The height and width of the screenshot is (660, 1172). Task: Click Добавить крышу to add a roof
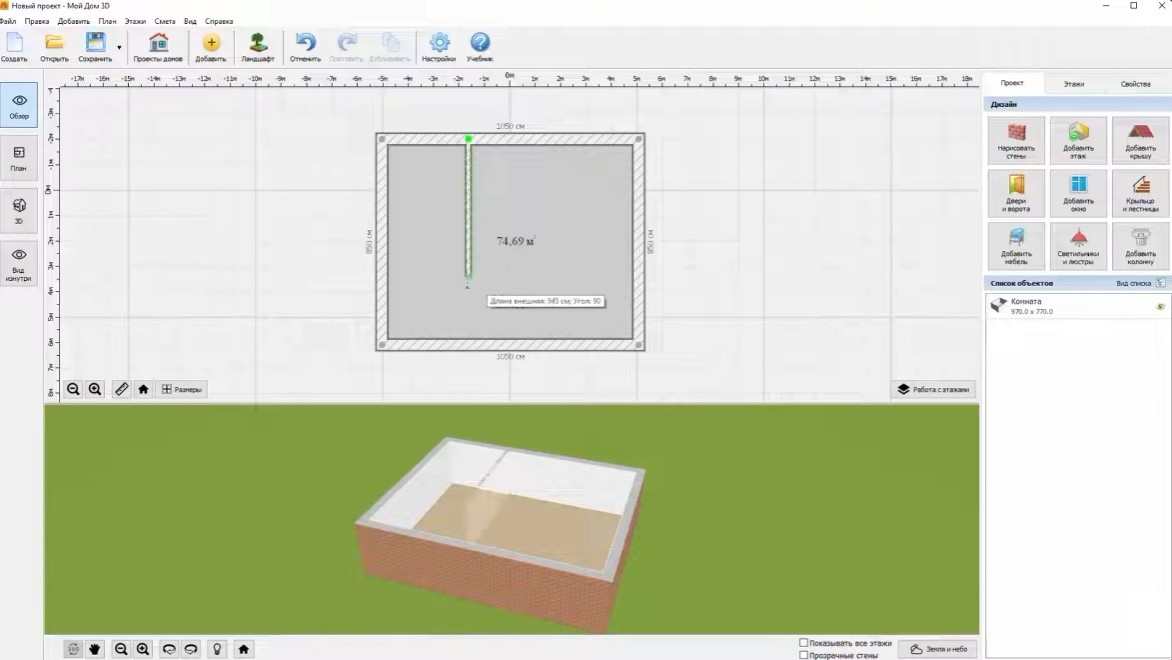tap(1140, 141)
